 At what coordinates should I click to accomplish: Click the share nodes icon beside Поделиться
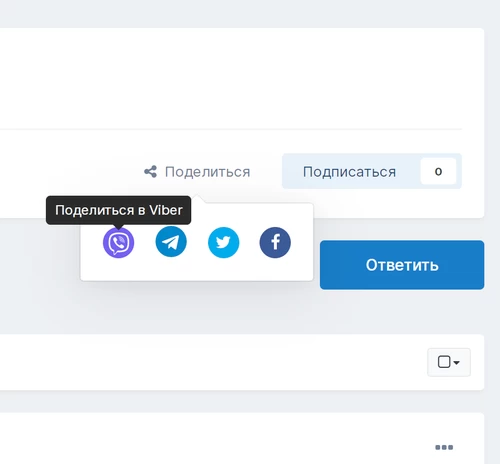click(150, 172)
